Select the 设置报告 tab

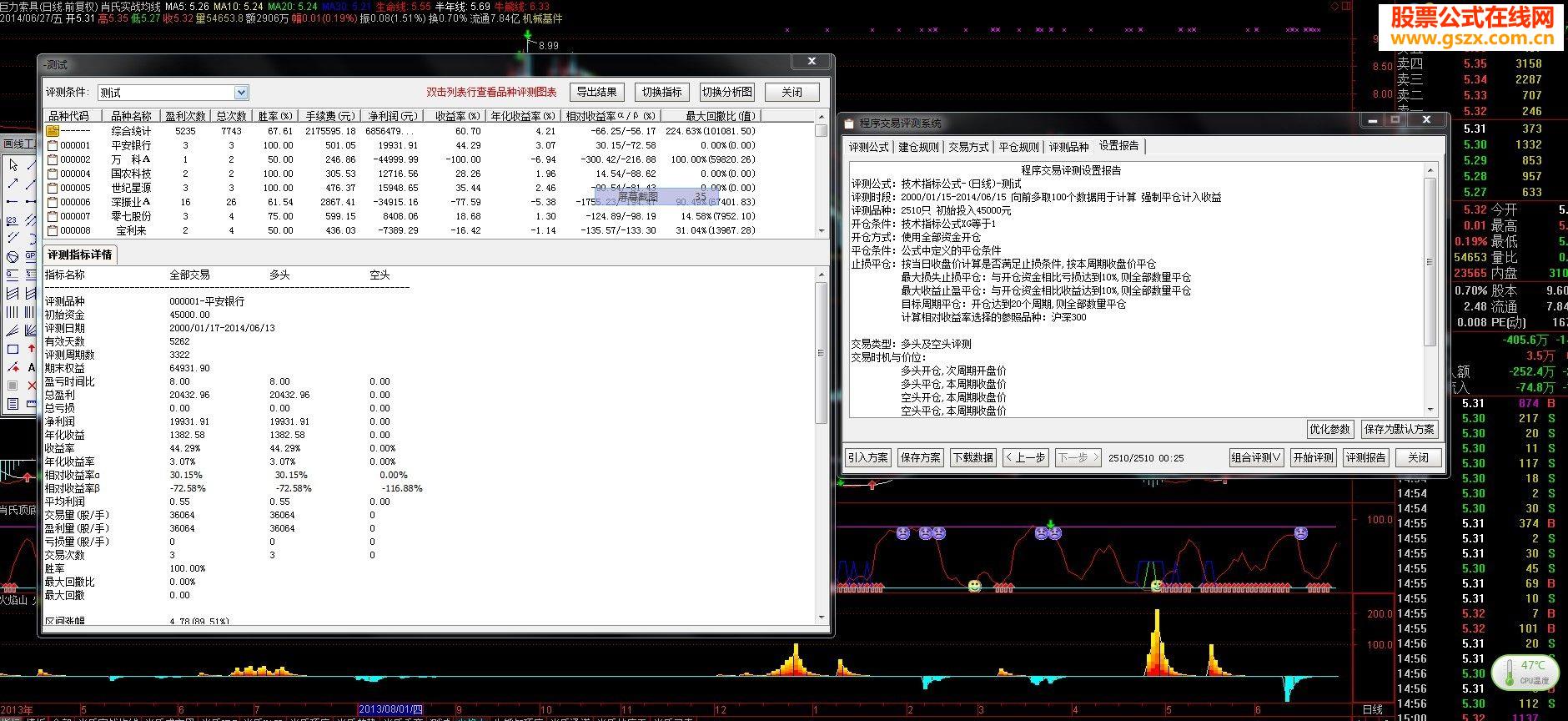[x=1119, y=146]
